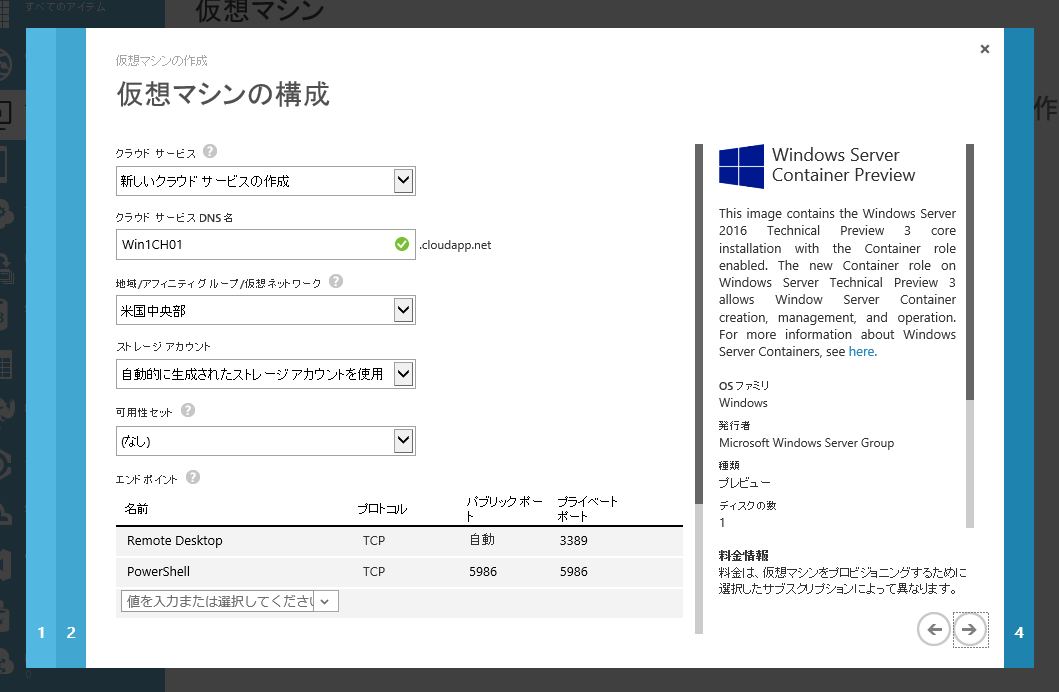The height and width of the screenshot is (692, 1059).
Task: Open the 可用性セット (なし) dropdown
Action: [x=265, y=441]
